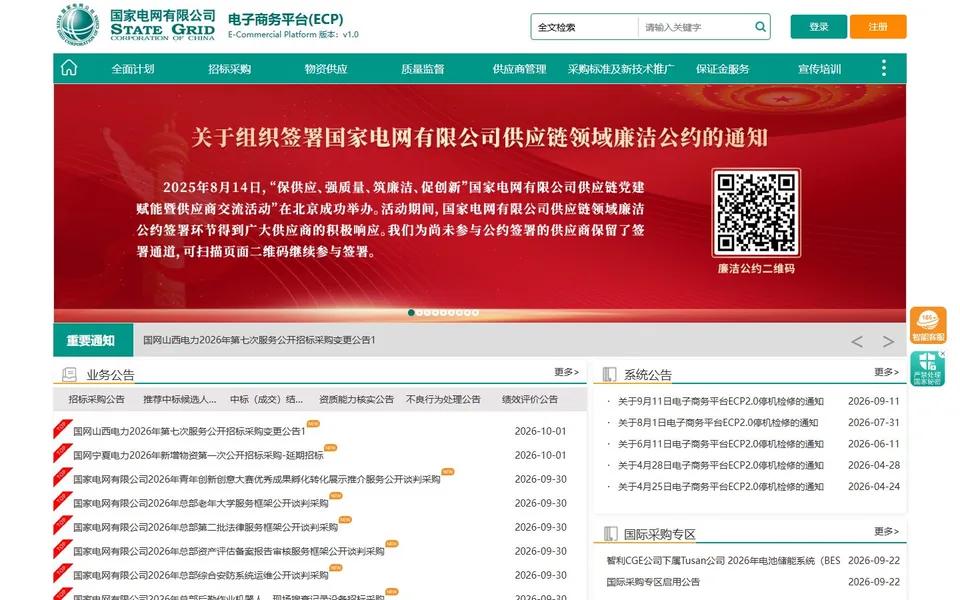Open the 招标采购 navigation menu
This screenshot has width=960, height=600.
(x=230, y=69)
